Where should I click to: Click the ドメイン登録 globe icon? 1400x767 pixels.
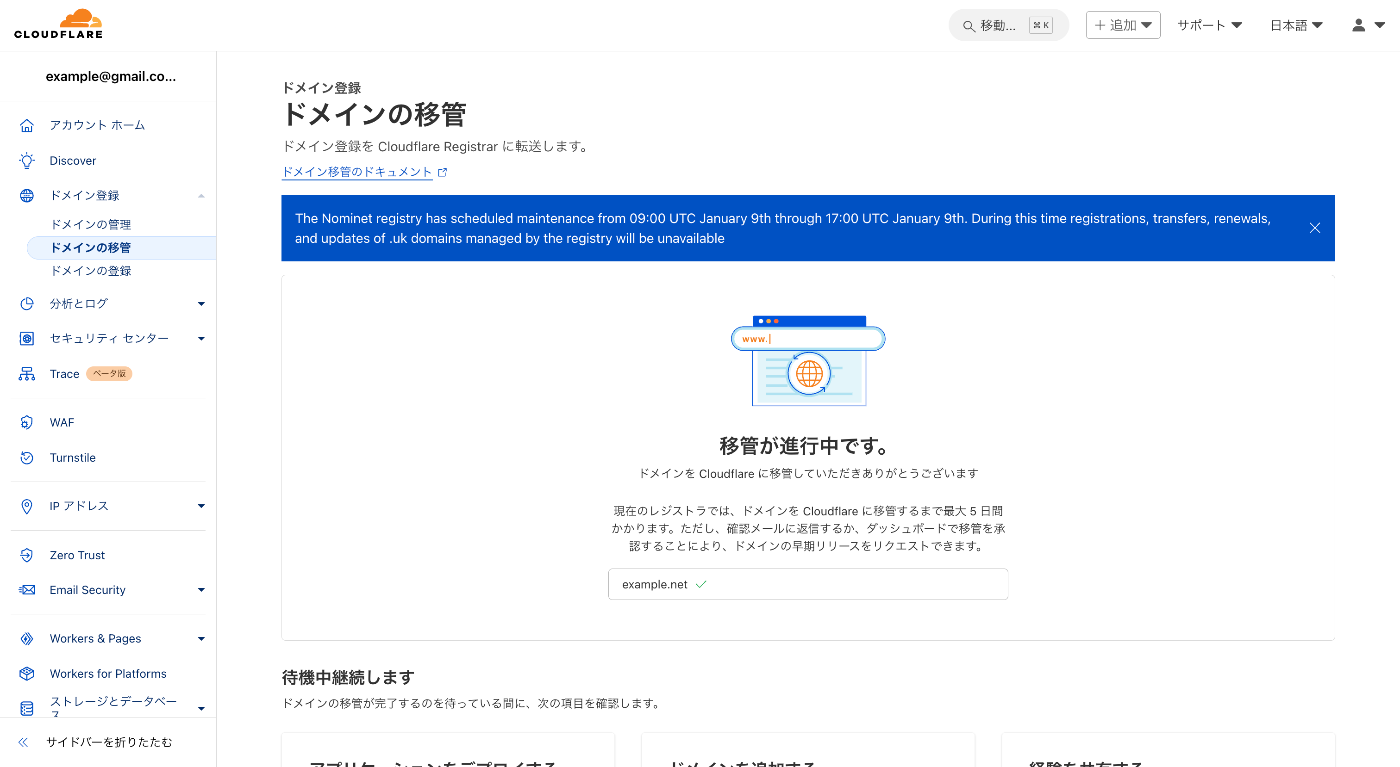[x=27, y=196]
